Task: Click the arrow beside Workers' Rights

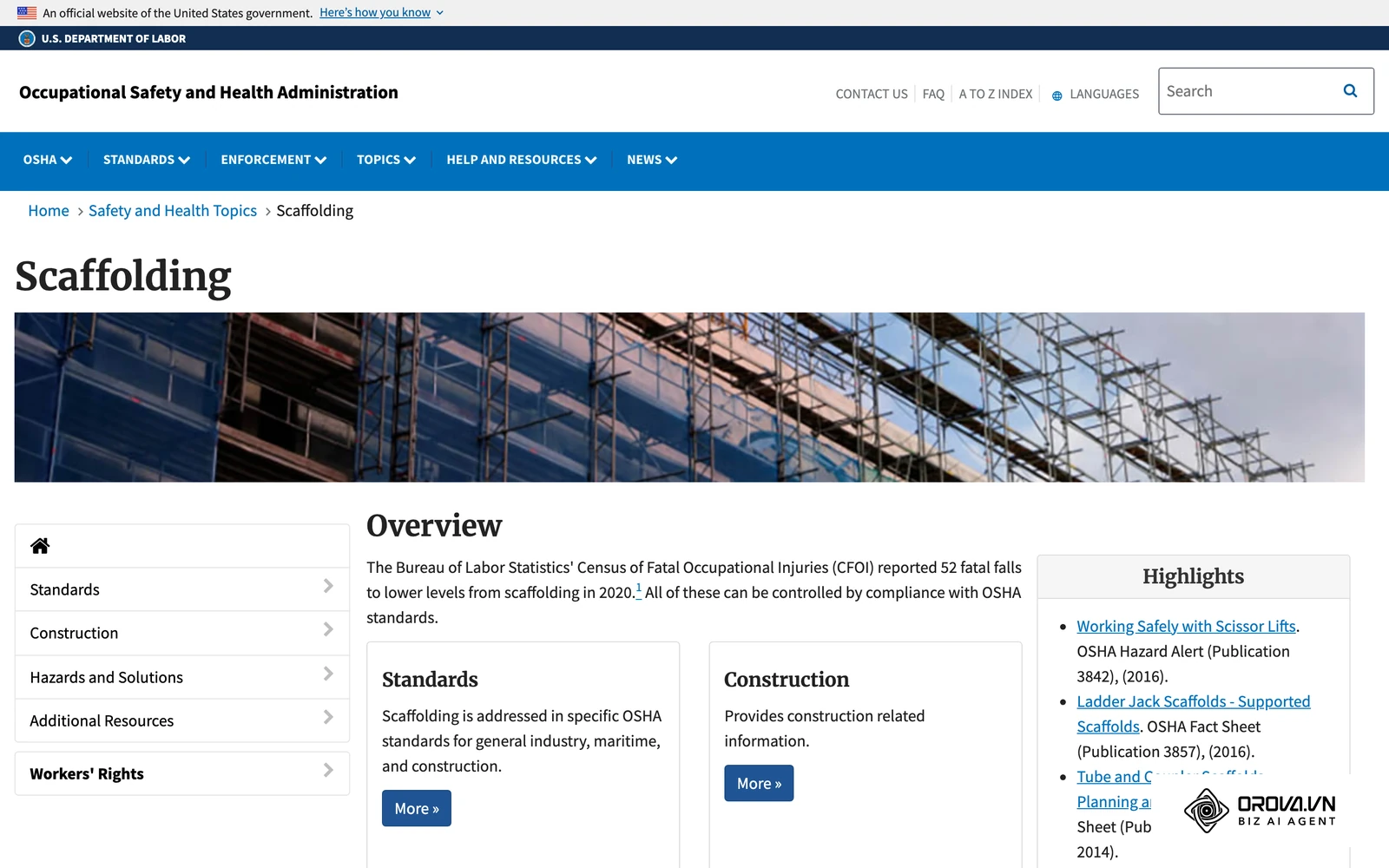Action: pos(328,770)
